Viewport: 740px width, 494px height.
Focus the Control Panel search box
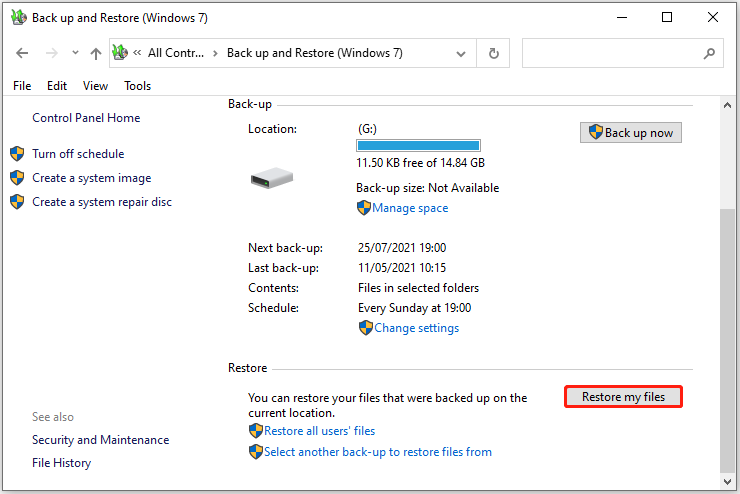pyautogui.click(x=622, y=53)
